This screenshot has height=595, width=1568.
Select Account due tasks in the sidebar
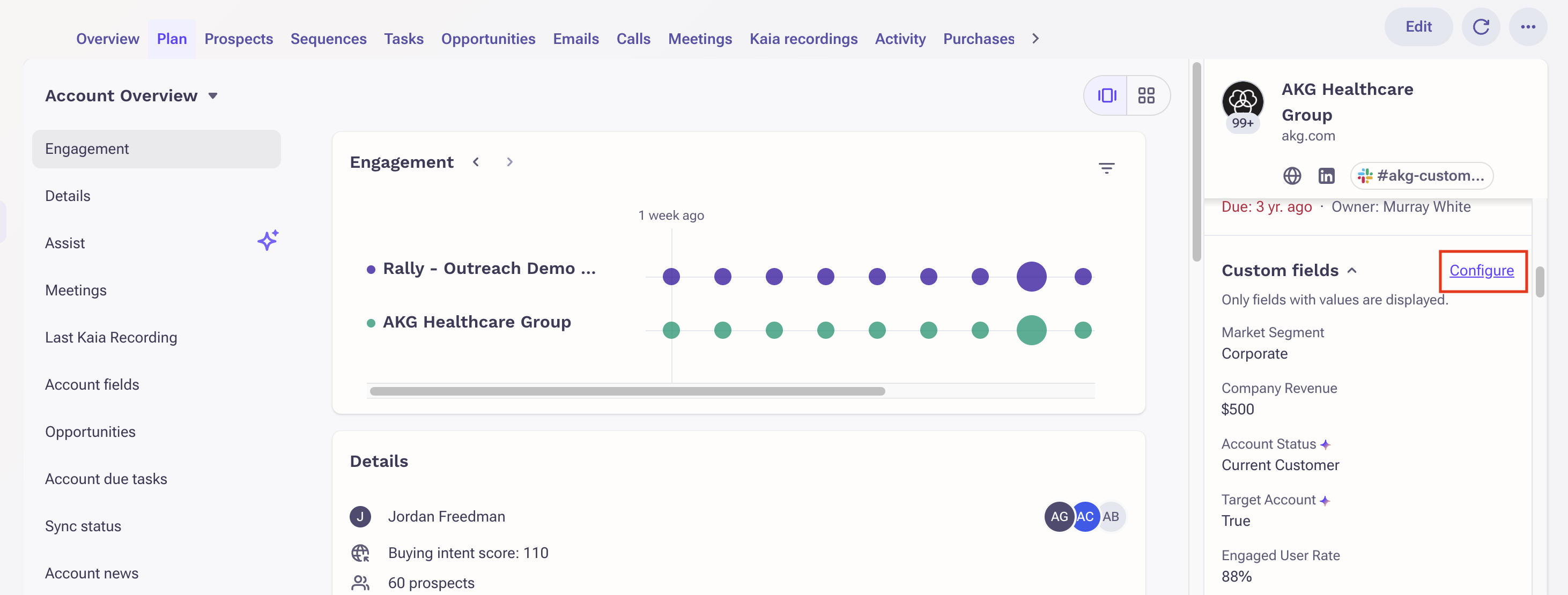pyautogui.click(x=157, y=479)
